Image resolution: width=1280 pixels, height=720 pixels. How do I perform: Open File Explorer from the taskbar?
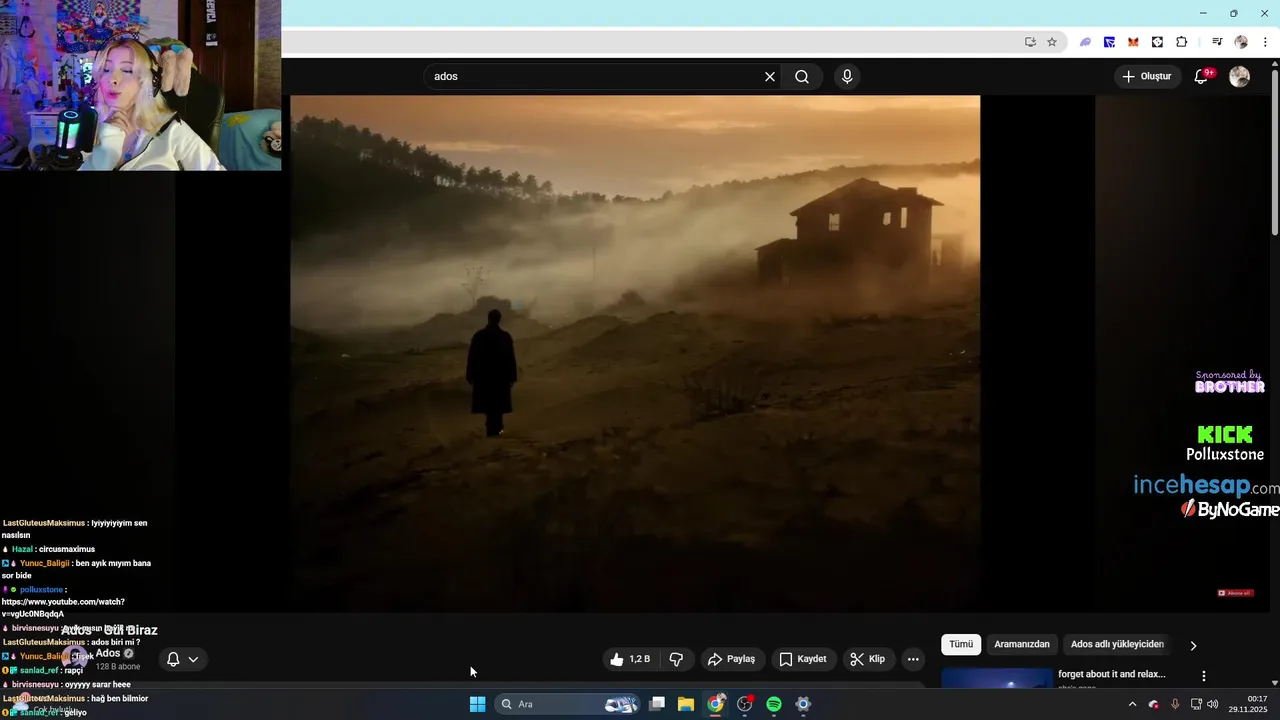pyautogui.click(x=686, y=704)
